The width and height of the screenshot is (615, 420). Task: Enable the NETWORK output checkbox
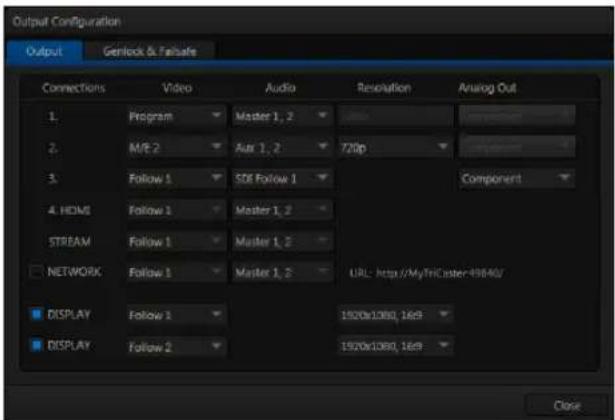click(x=36, y=271)
